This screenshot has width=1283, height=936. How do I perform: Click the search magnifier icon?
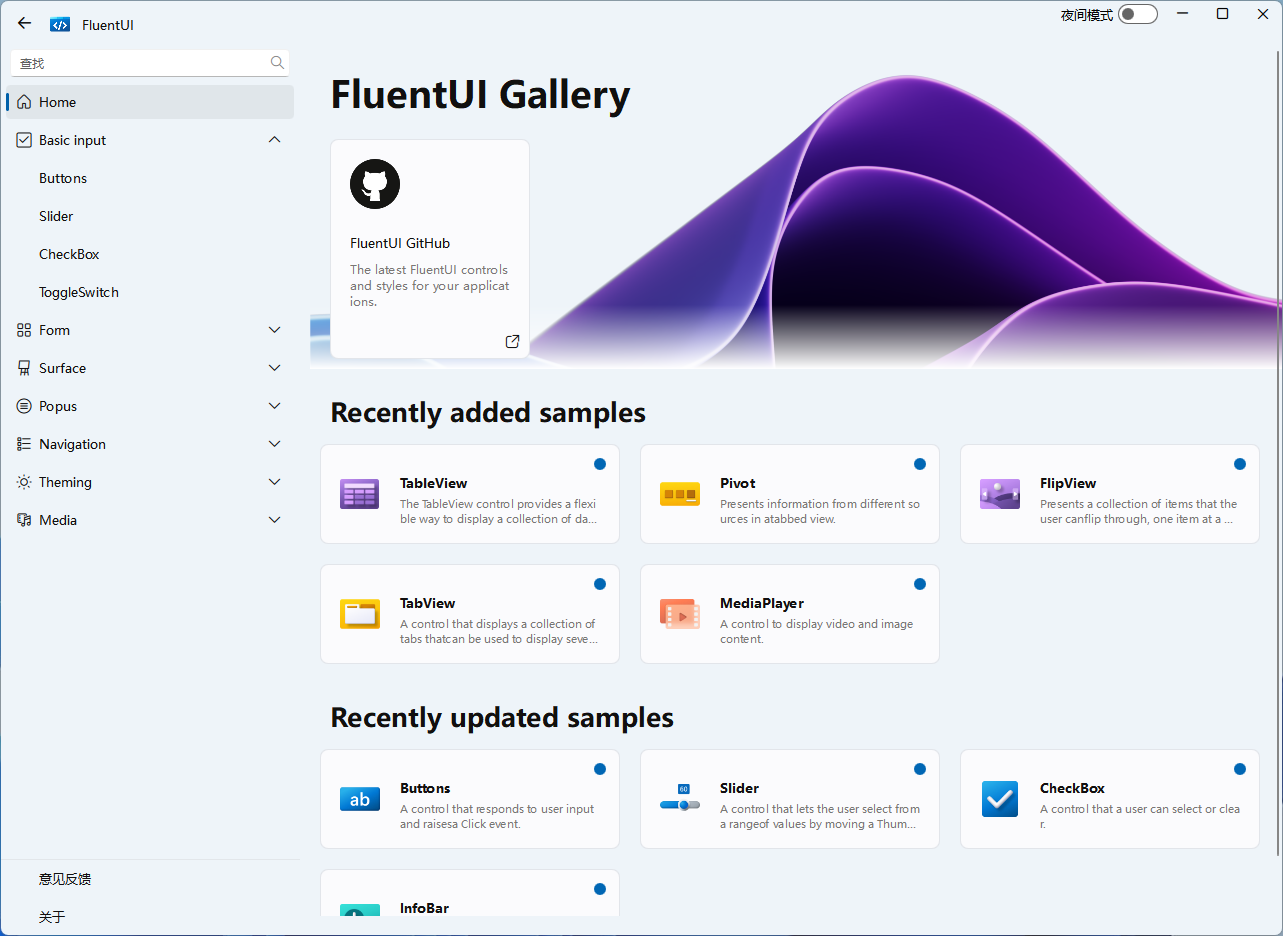coord(277,63)
